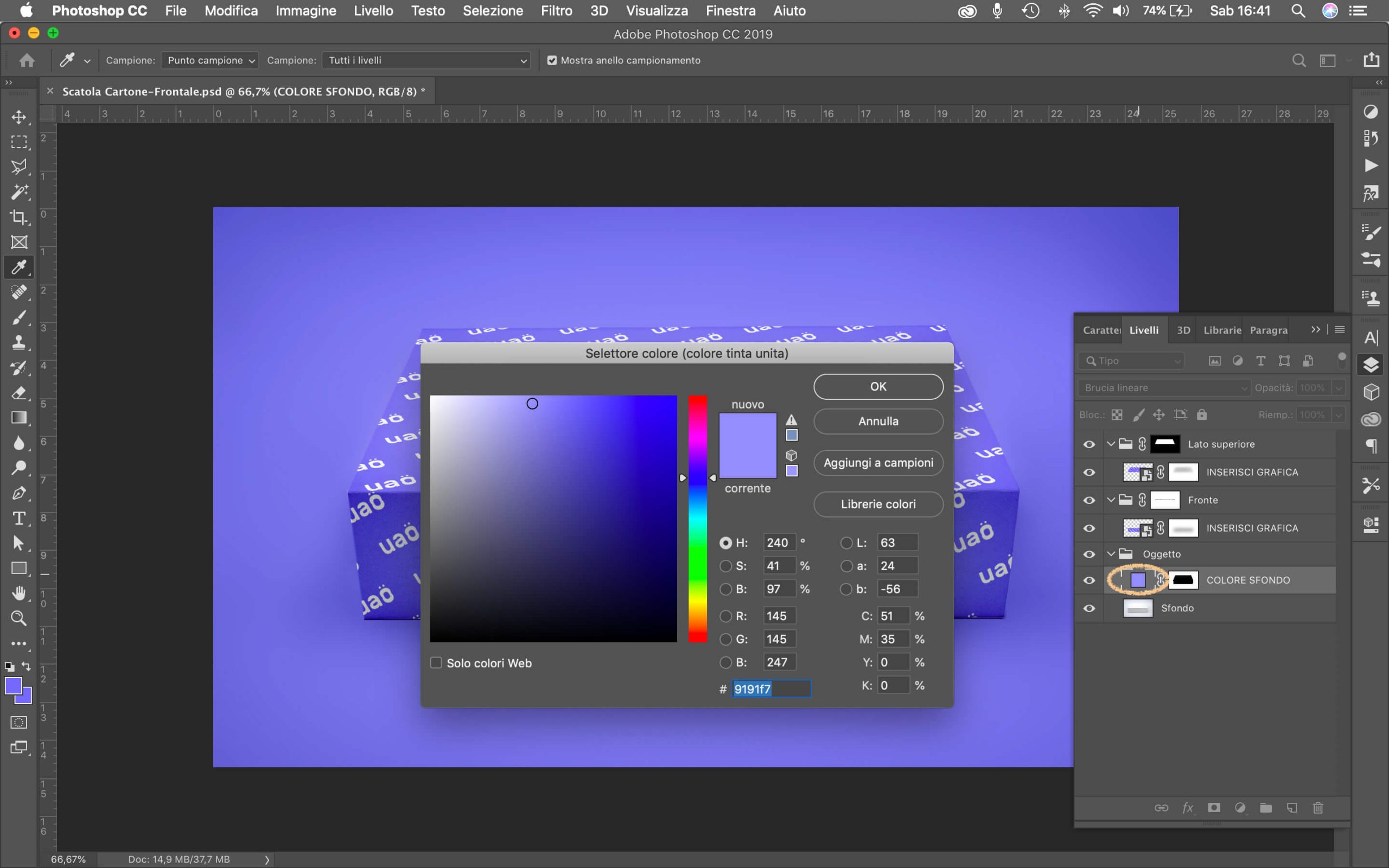The image size is (1389, 868).
Task: Click the Annulla button
Action: click(877, 422)
